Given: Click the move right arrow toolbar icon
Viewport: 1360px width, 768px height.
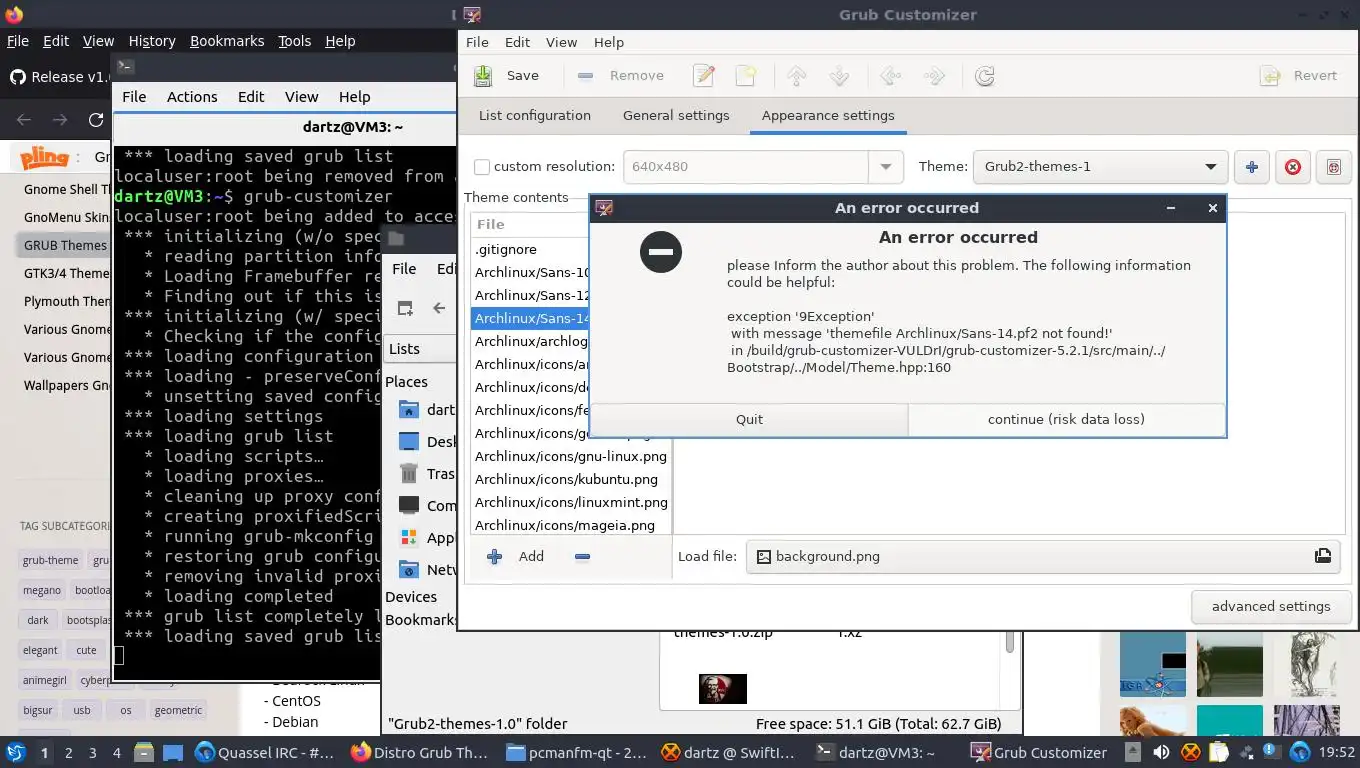Looking at the screenshot, I should pos(933,76).
